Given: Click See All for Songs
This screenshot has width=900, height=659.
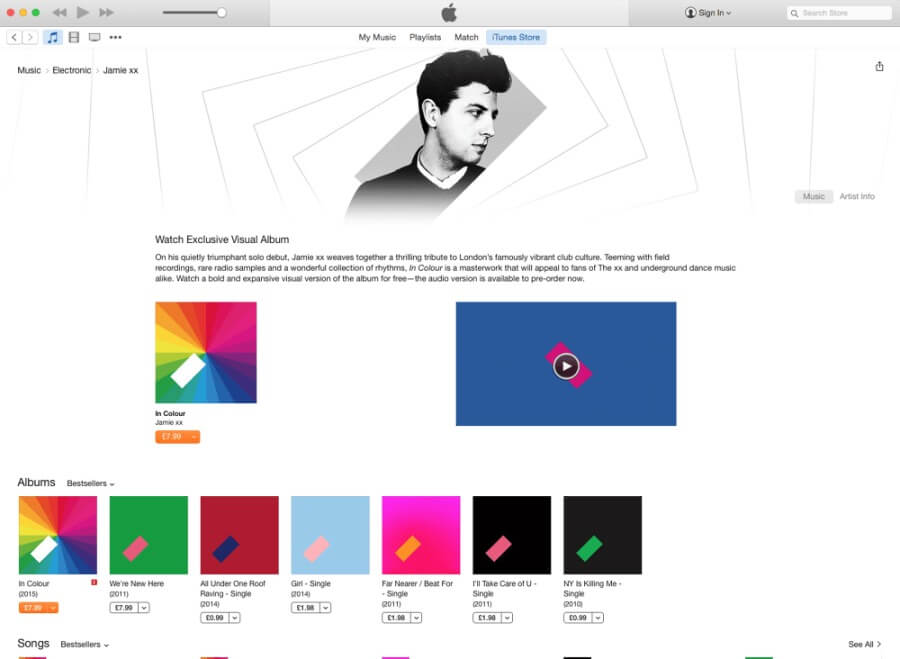Looking at the screenshot, I should point(864,644).
